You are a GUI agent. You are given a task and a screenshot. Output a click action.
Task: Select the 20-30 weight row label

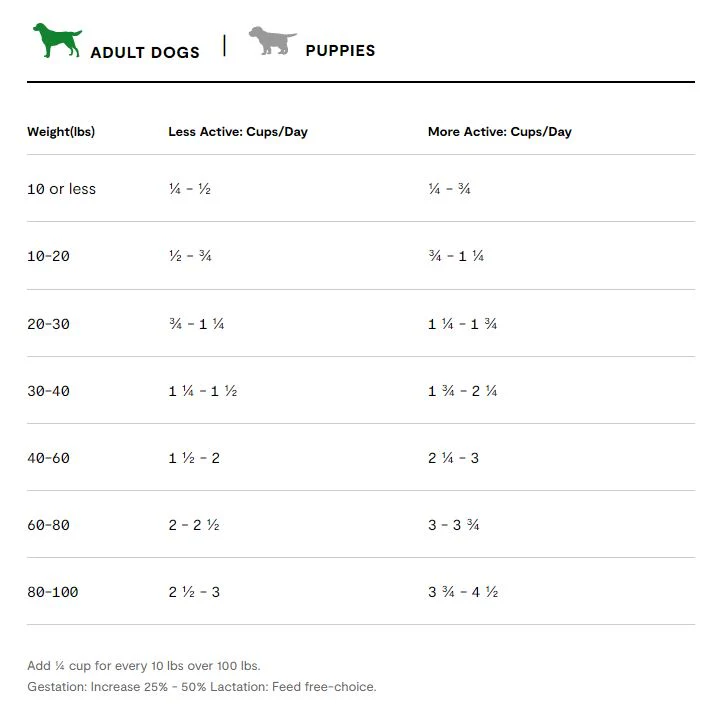point(48,324)
